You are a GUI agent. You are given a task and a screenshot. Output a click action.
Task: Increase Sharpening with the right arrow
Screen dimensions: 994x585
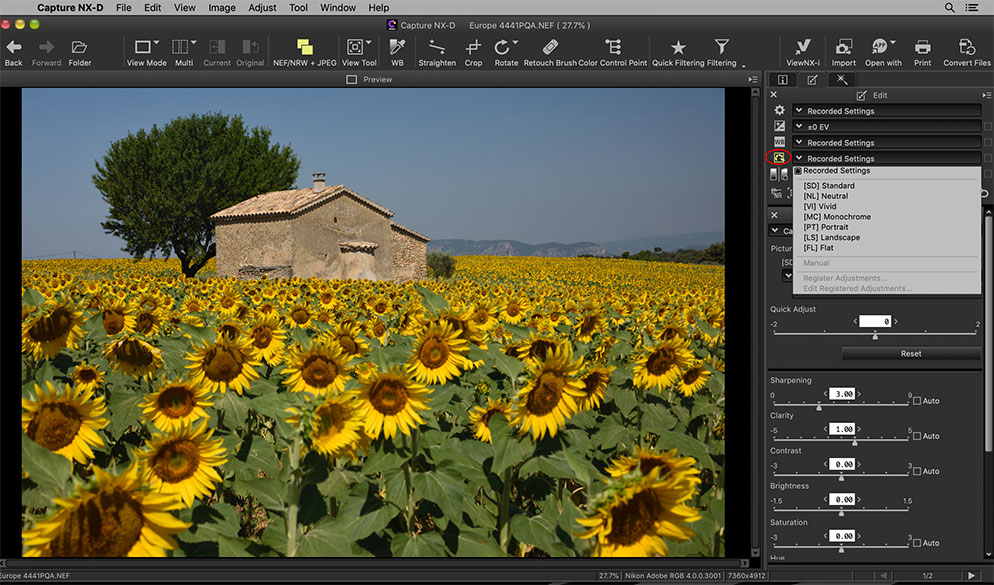pyautogui.click(x=859, y=394)
